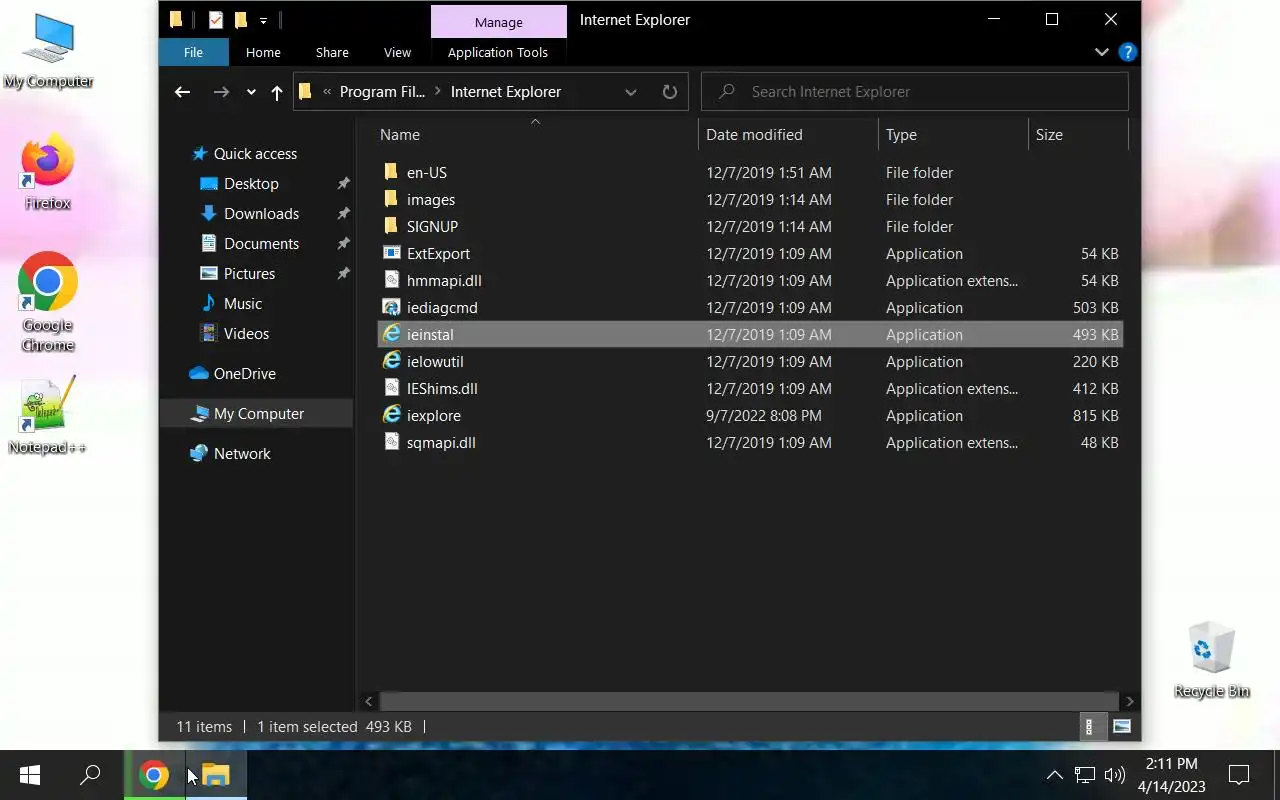The height and width of the screenshot is (800, 1280).
Task: Open volume control in system tray
Action: (x=1114, y=775)
